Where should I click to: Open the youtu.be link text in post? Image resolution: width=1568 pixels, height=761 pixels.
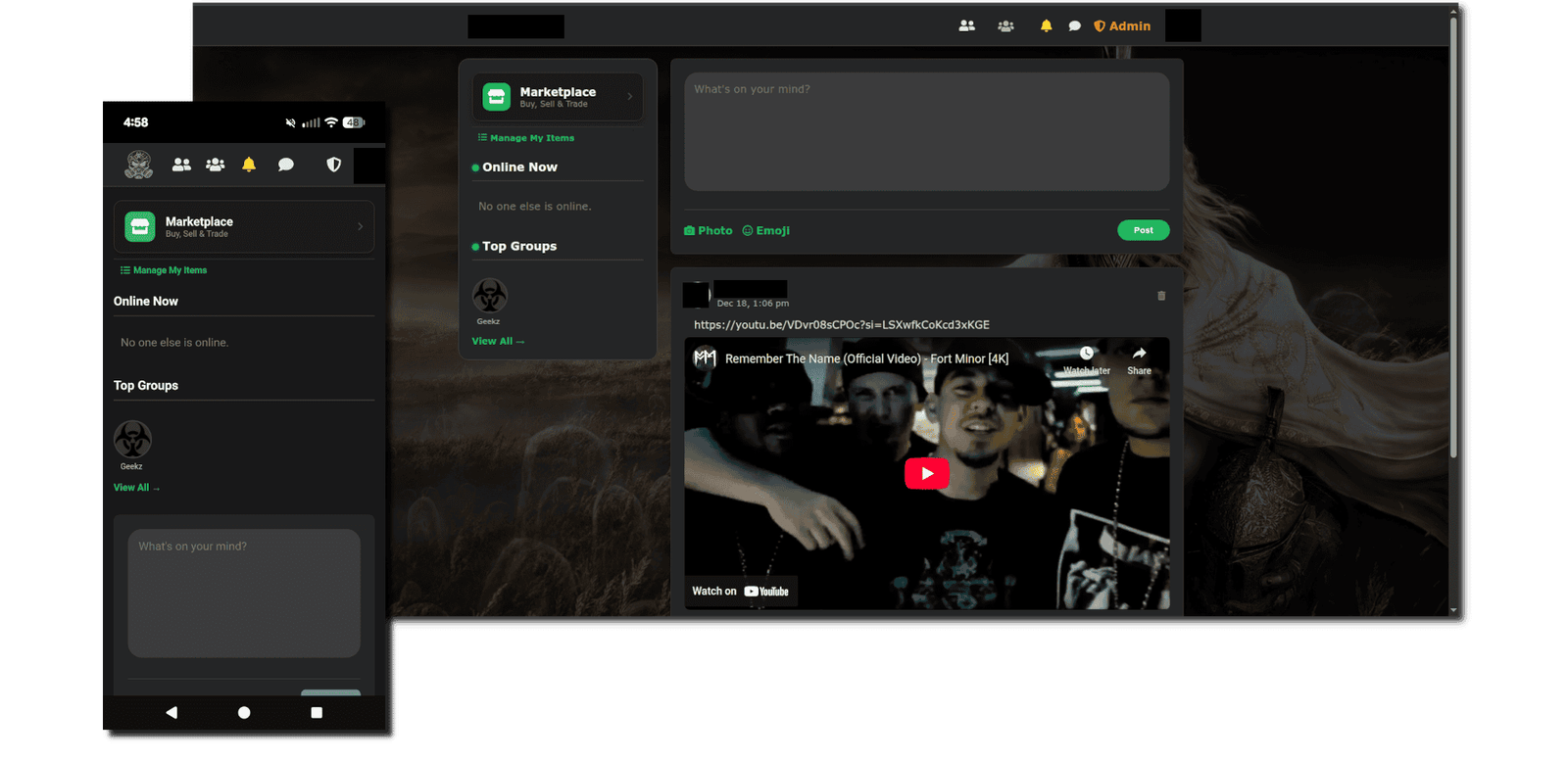point(842,324)
